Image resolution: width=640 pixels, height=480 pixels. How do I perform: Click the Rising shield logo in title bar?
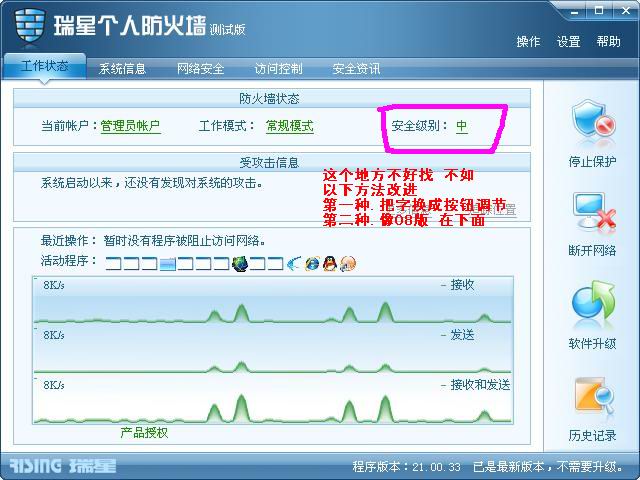click(x=29, y=25)
